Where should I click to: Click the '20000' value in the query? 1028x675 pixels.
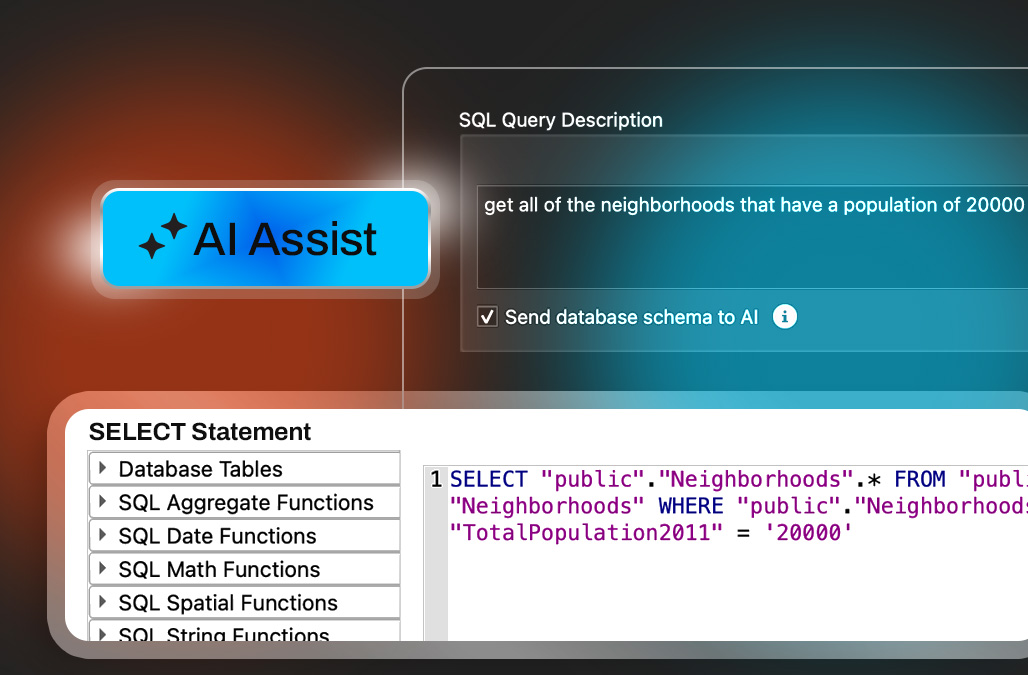coord(808,532)
